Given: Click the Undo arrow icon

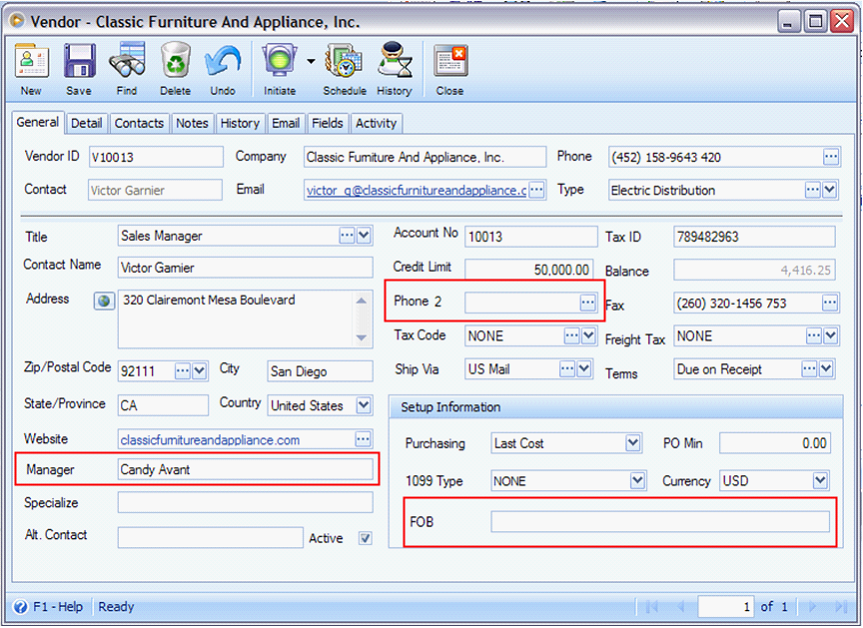Looking at the screenshot, I should click(223, 62).
